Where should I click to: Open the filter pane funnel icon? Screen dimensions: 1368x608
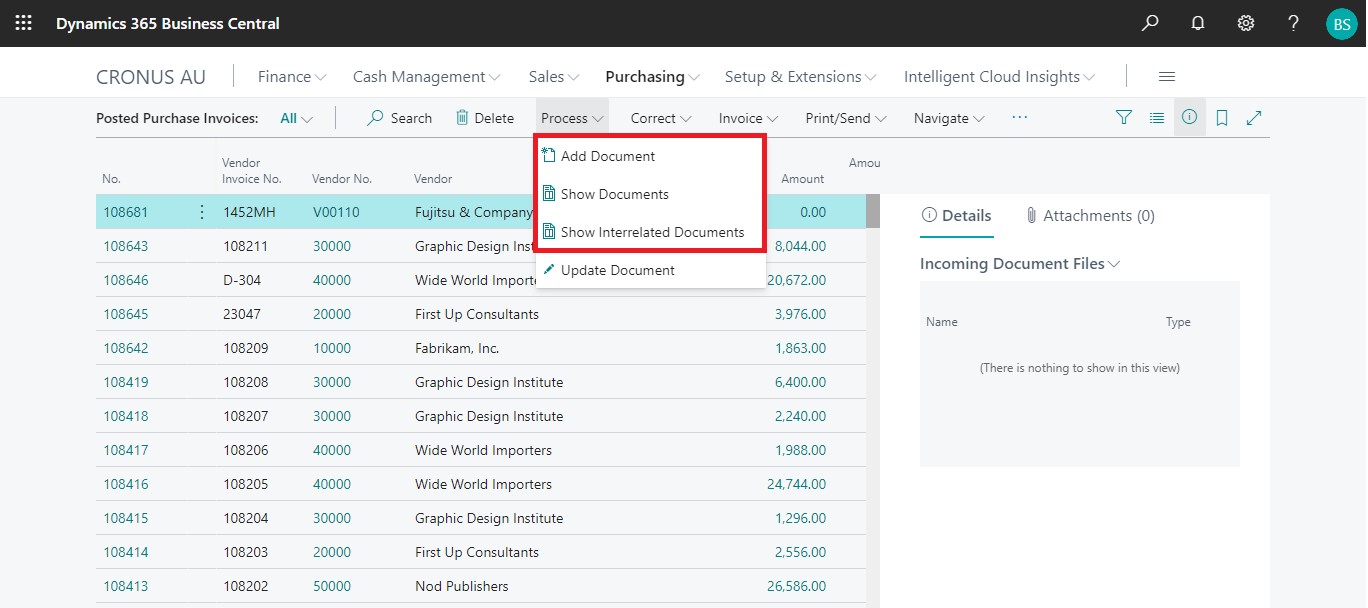coord(1124,118)
